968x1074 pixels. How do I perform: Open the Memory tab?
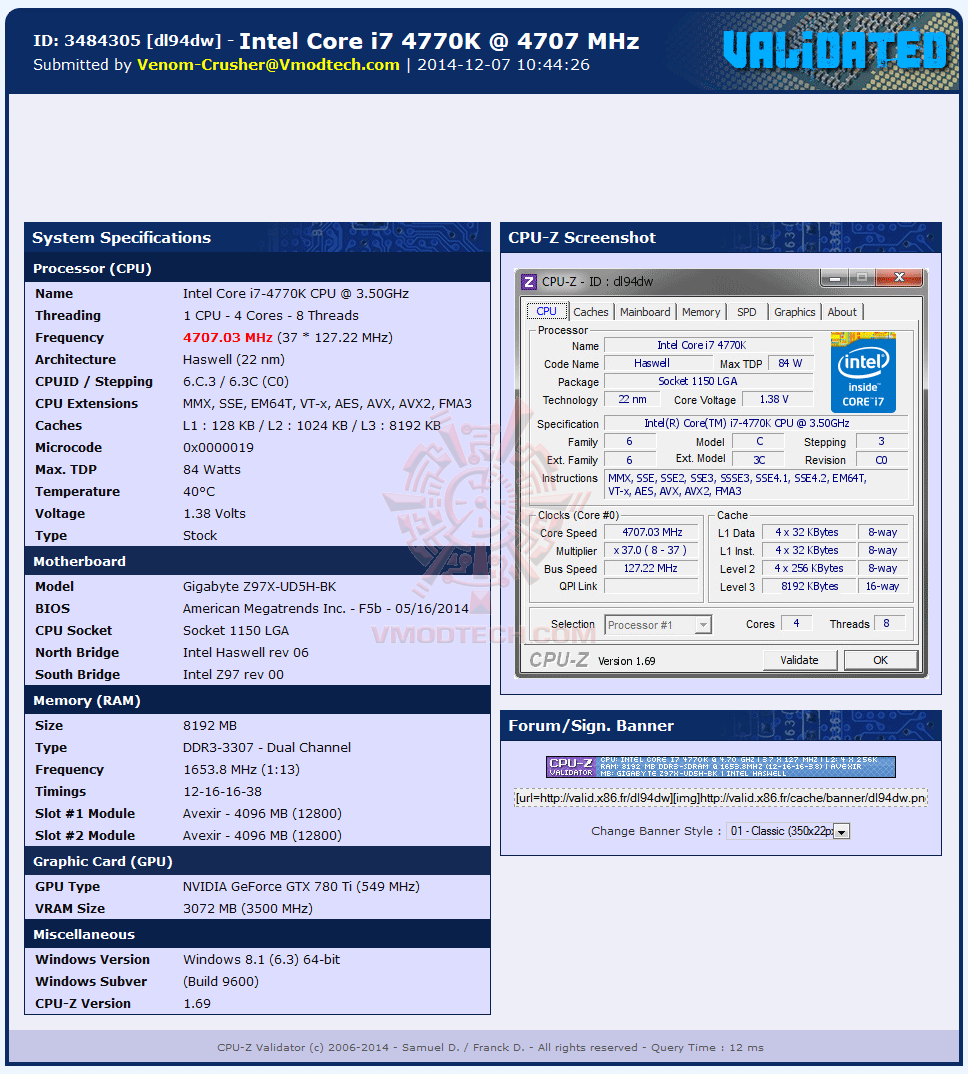[x=701, y=312]
